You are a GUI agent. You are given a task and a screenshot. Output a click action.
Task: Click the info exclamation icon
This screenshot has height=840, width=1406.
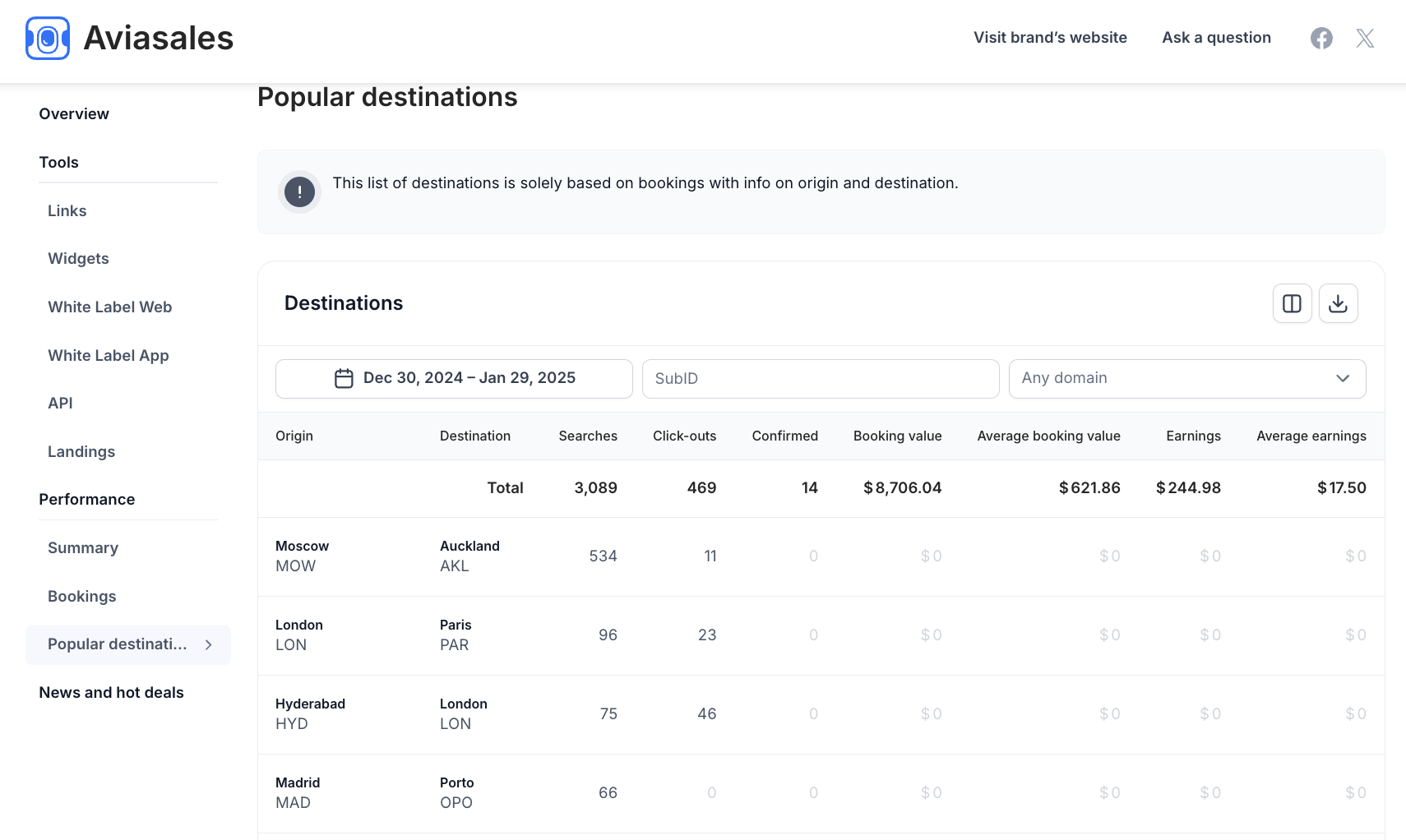[299, 192]
